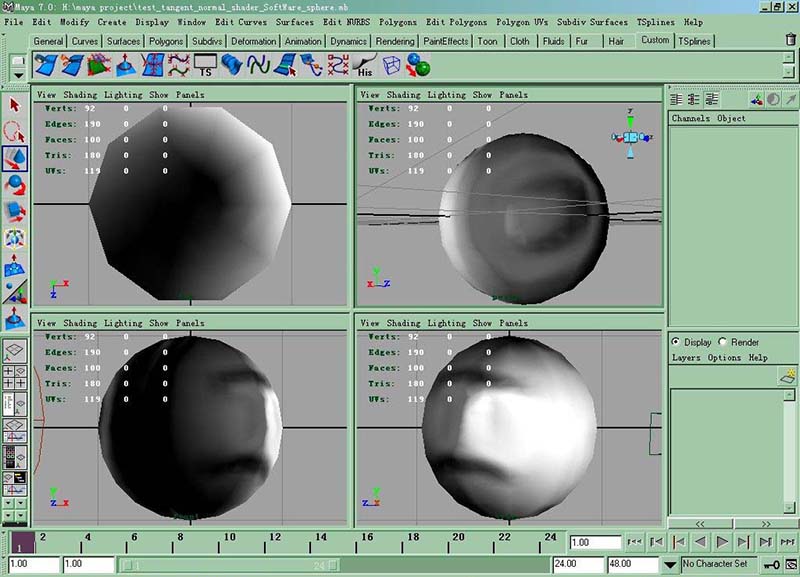Step back one key
Image resolution: width=800 pixels, height=577 pixels.
point(679,542)
